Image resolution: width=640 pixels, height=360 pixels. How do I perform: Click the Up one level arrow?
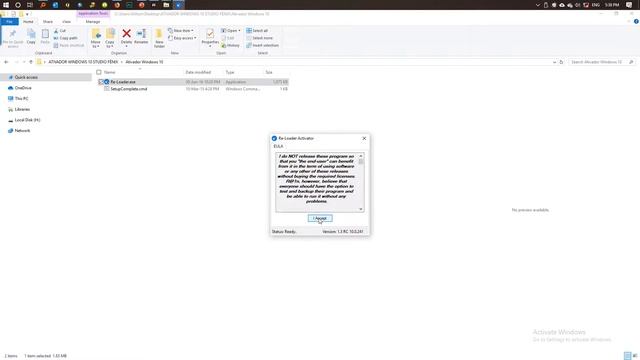31,62
